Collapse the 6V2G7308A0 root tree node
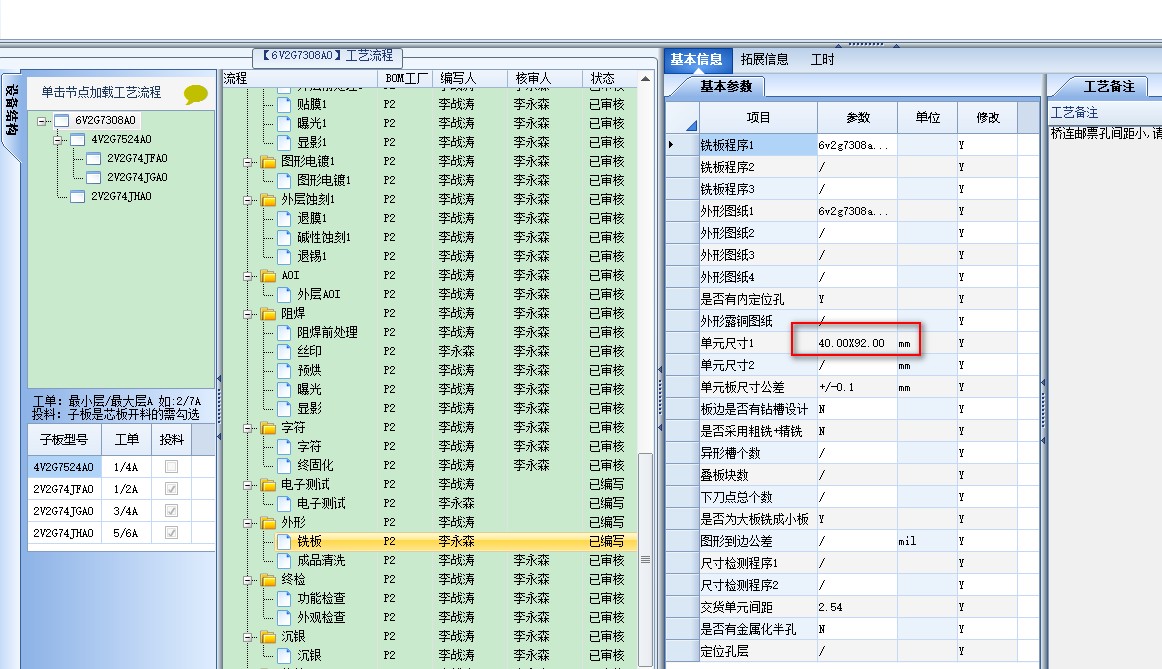 42,121
